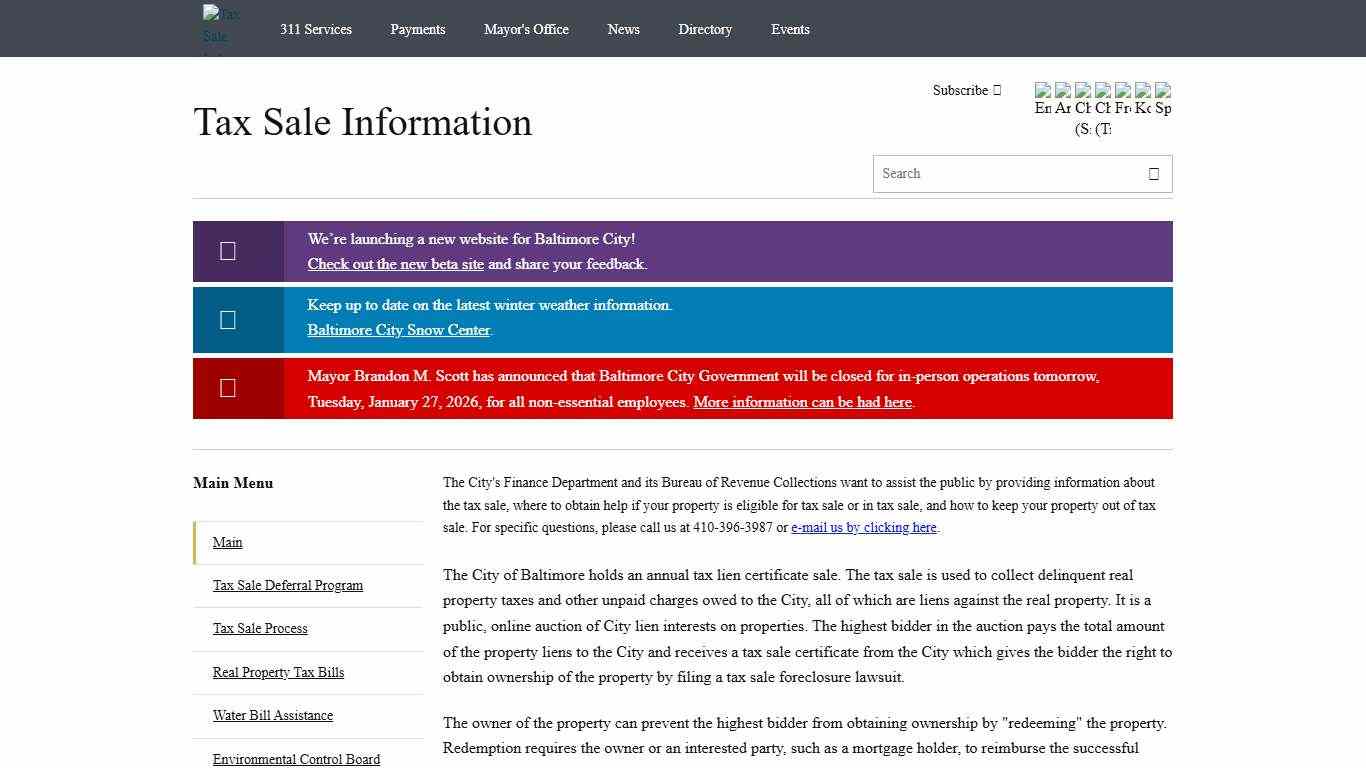Click the closure announcement 'More information' link
This screenshot has height=768, width=1366.
pos(802,402)
